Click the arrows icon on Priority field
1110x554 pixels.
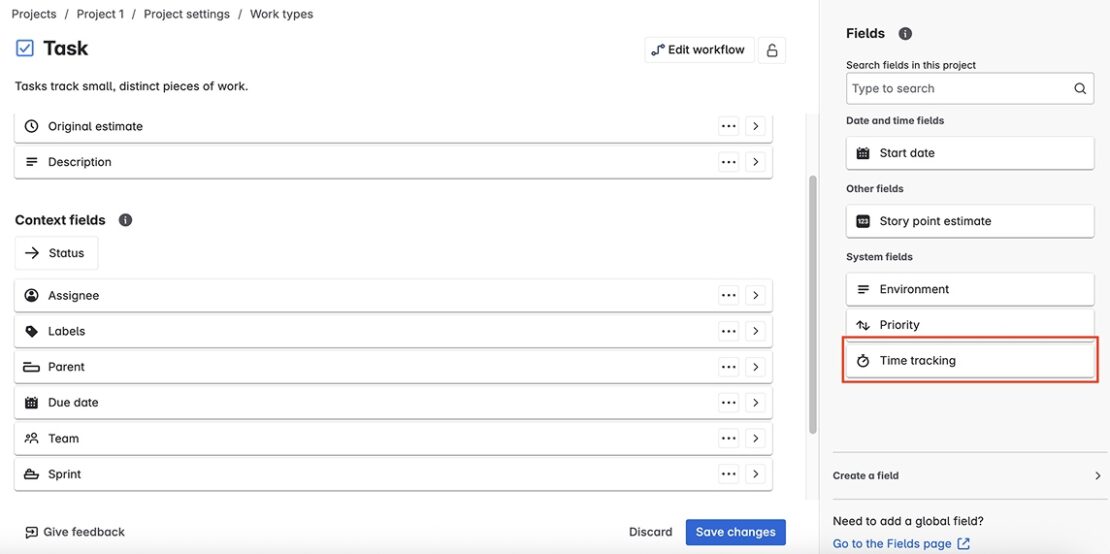coord(863,325)
